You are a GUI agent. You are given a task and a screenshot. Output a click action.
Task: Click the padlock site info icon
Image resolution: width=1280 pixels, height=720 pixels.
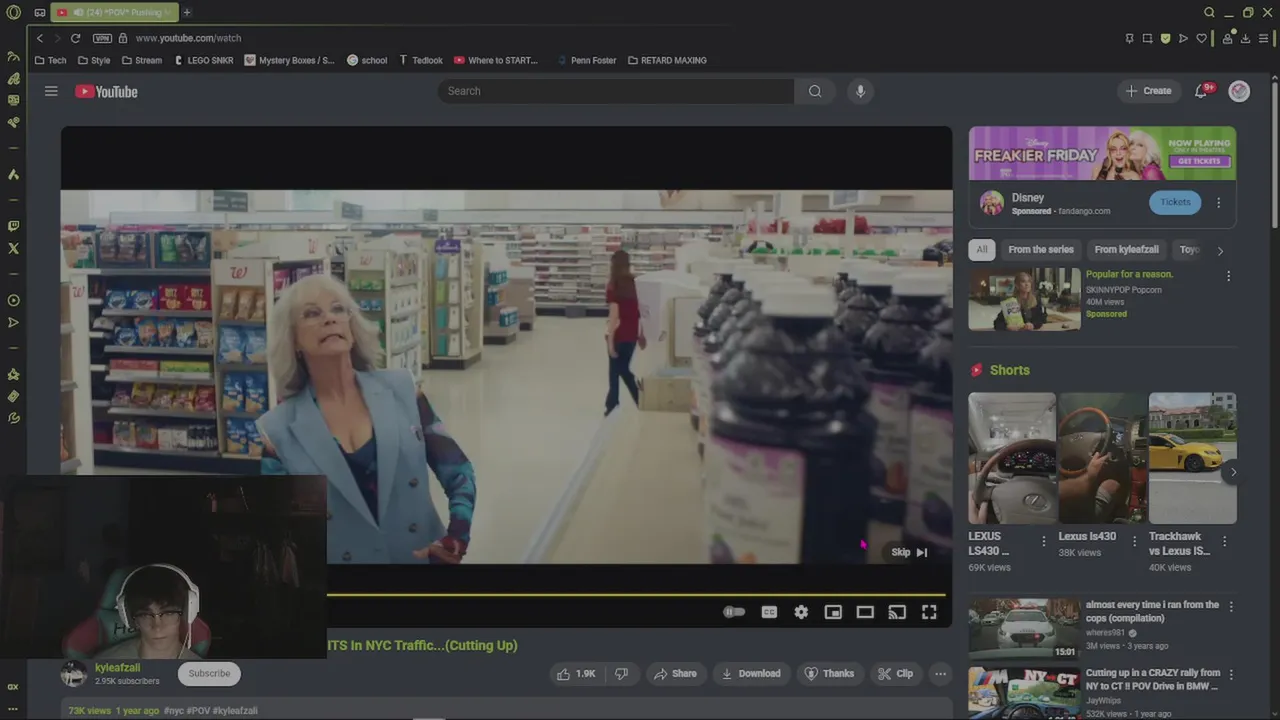coord(123,38)
